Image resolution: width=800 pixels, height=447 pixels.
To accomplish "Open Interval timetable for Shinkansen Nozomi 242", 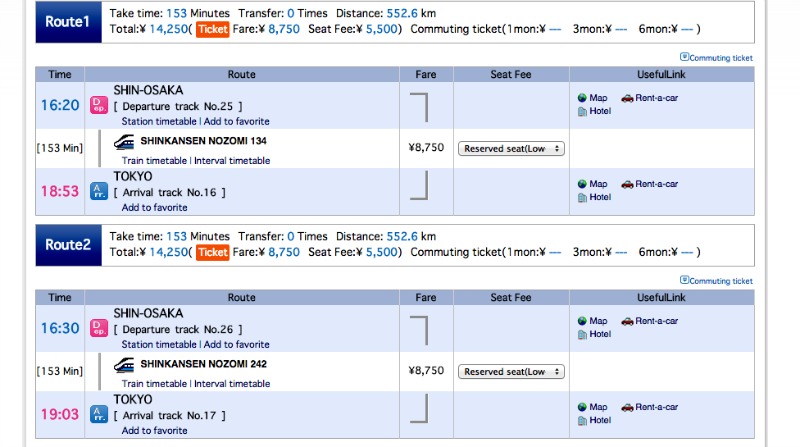I will [232, 383].
